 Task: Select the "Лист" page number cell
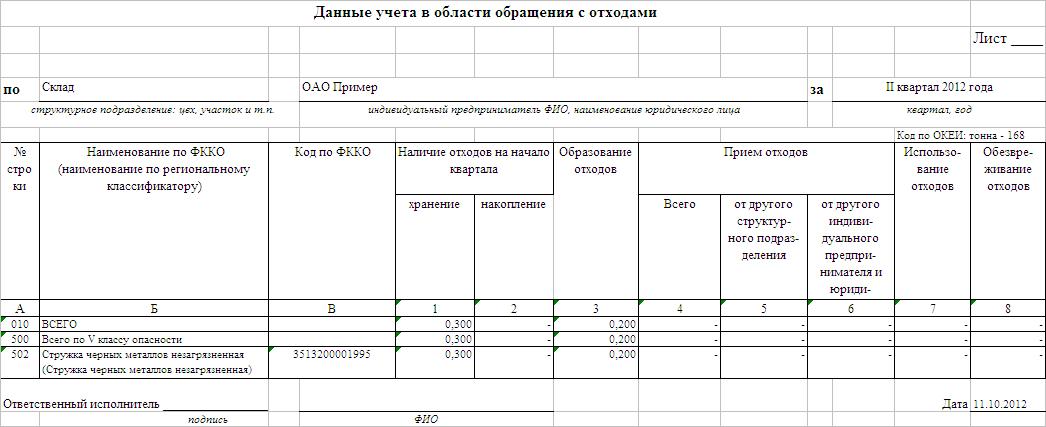tap(1006, 39)
